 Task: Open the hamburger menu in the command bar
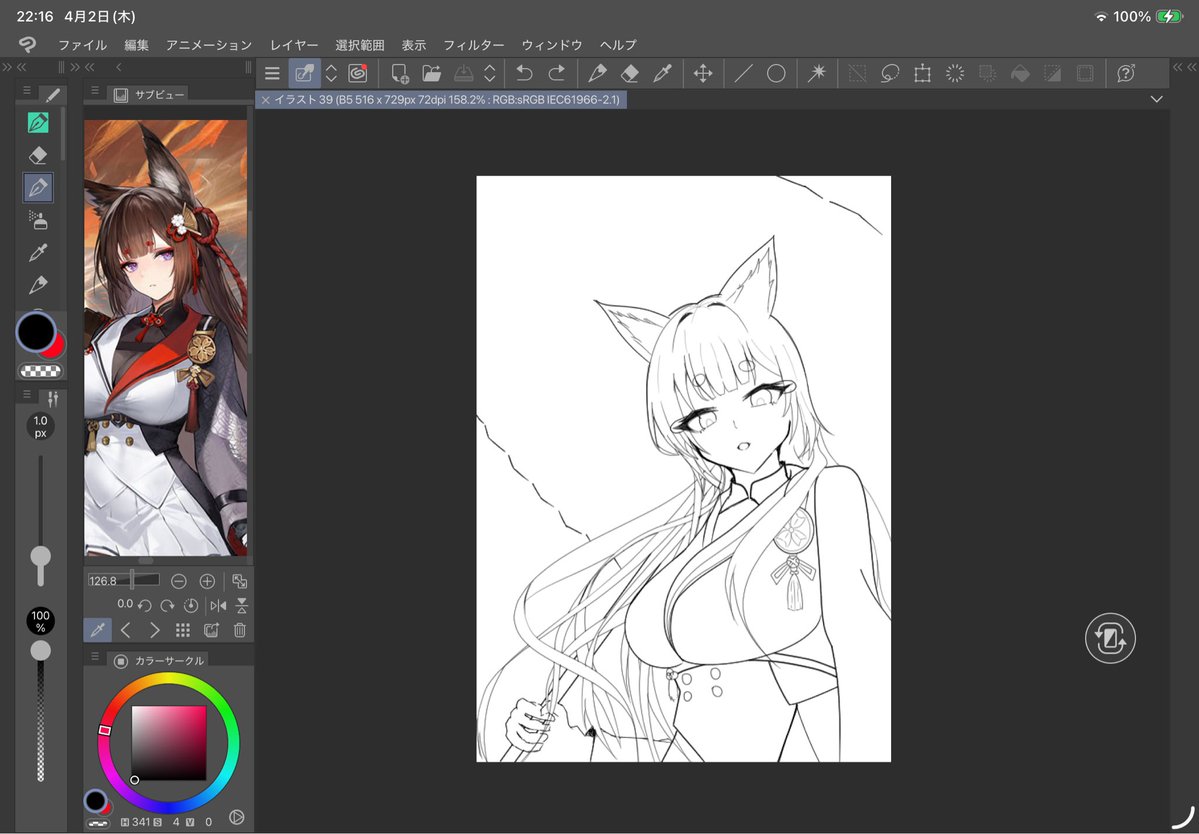[272, 73]
